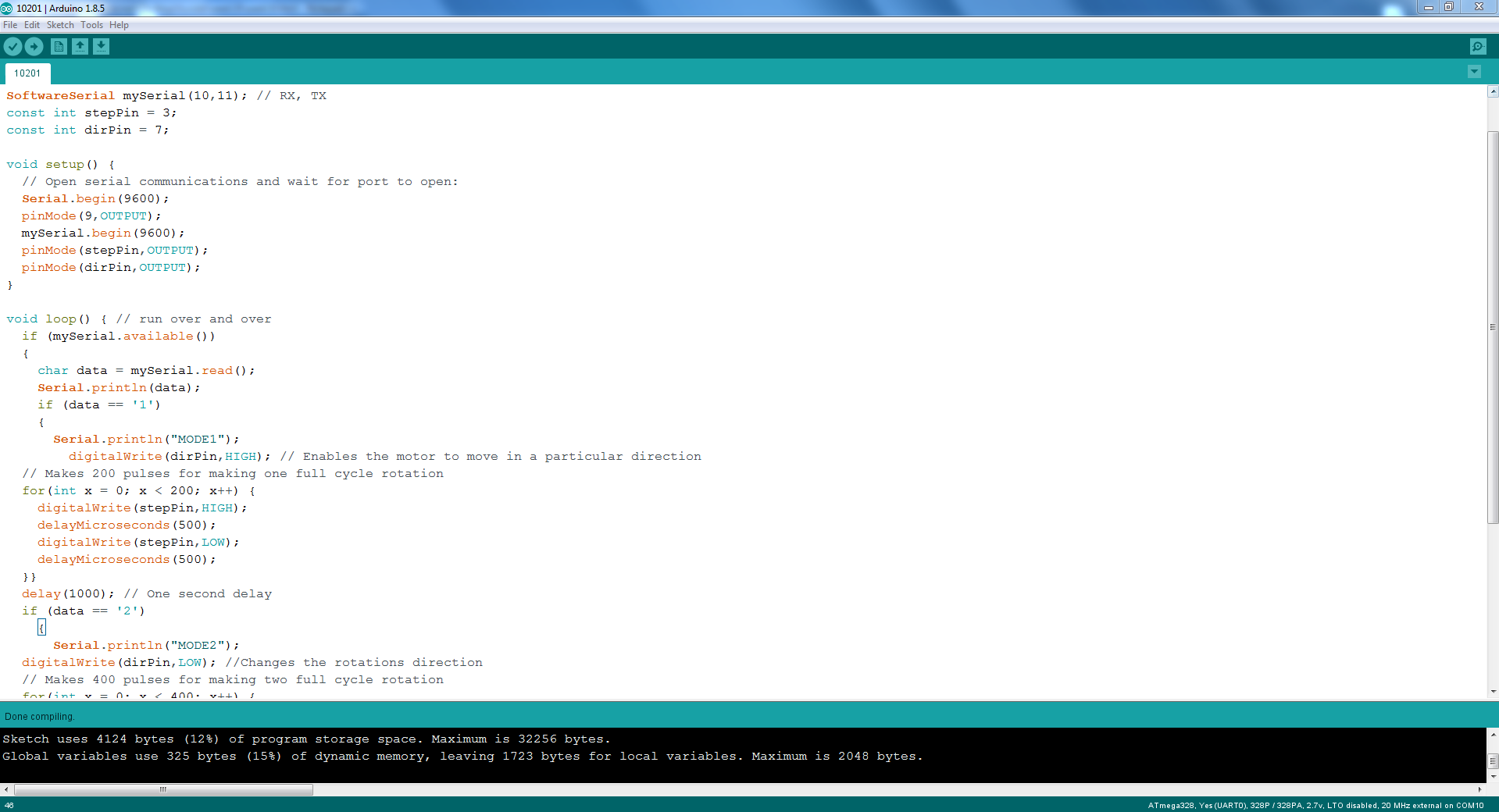Click the "digitalWrite(stepPin,LOW);" line

(138, 543)
